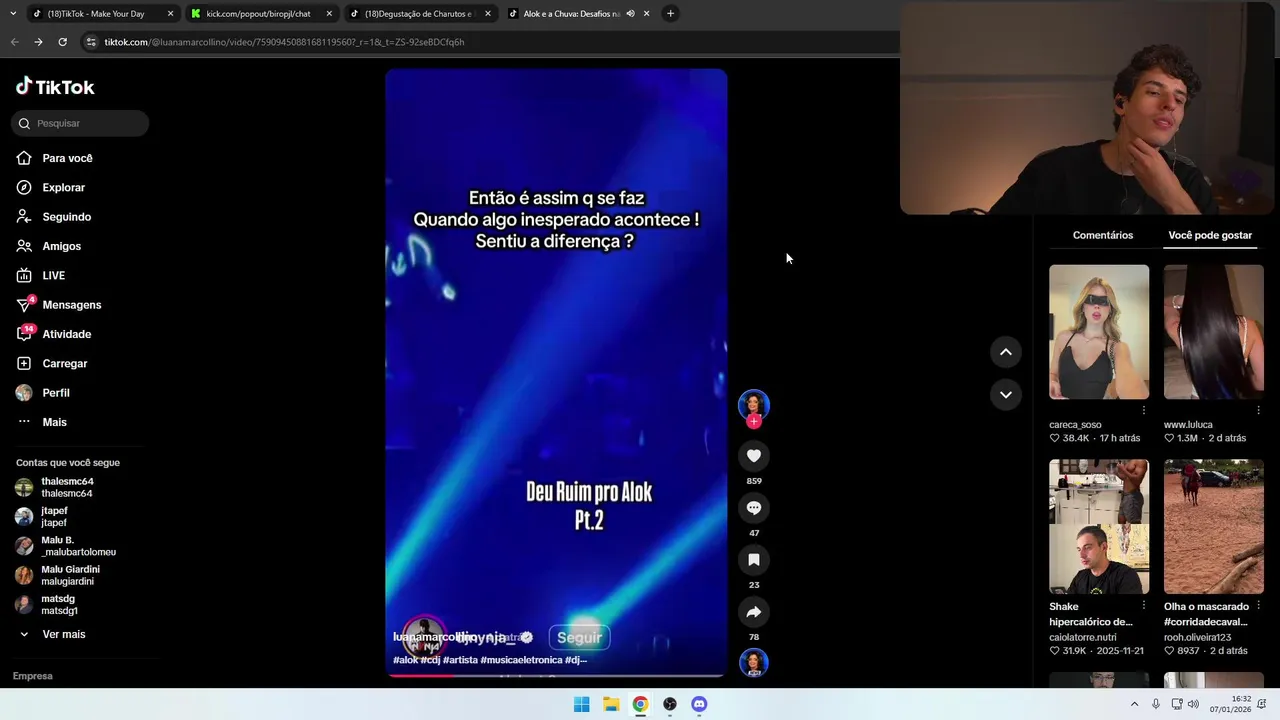This screenshot has height=720, width=1280.
Task: Click the taskbar microphone icon
Action: point(1156,704)
